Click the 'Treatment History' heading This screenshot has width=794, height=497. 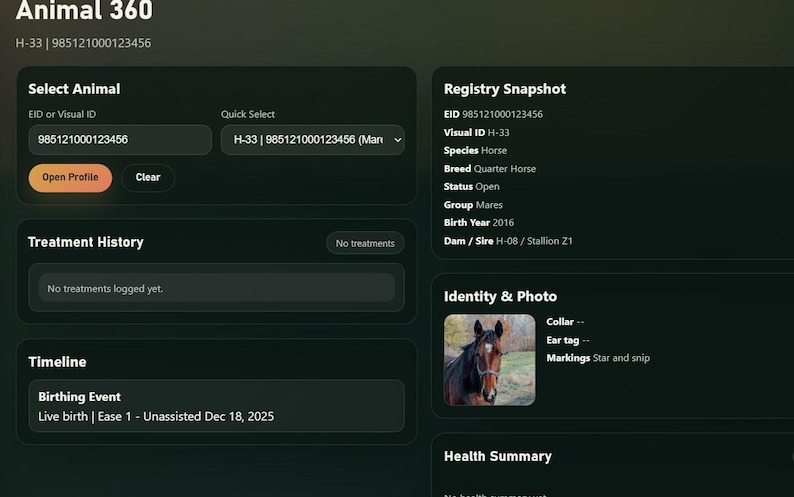click(x=86, y=242)
